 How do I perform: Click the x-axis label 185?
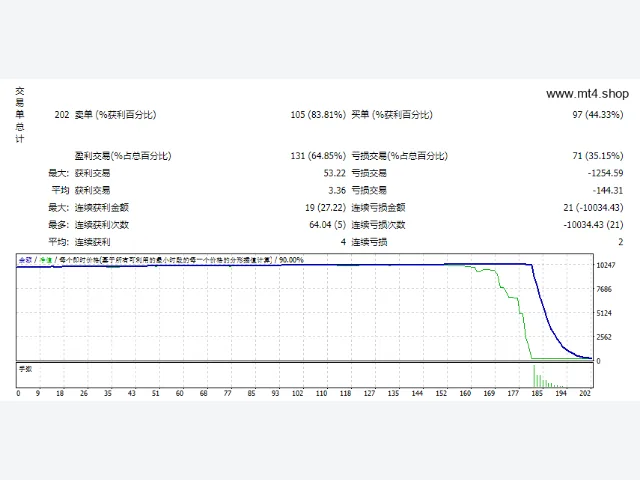pos(537,393)
